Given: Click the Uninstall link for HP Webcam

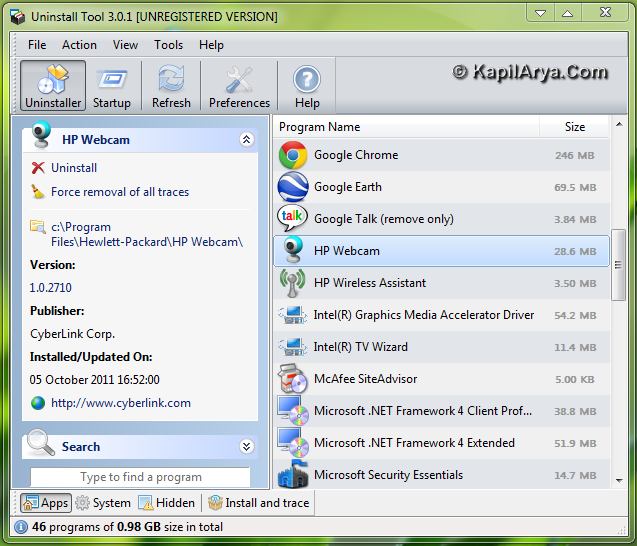Looking at the screenshot, I should coord(74,168).
